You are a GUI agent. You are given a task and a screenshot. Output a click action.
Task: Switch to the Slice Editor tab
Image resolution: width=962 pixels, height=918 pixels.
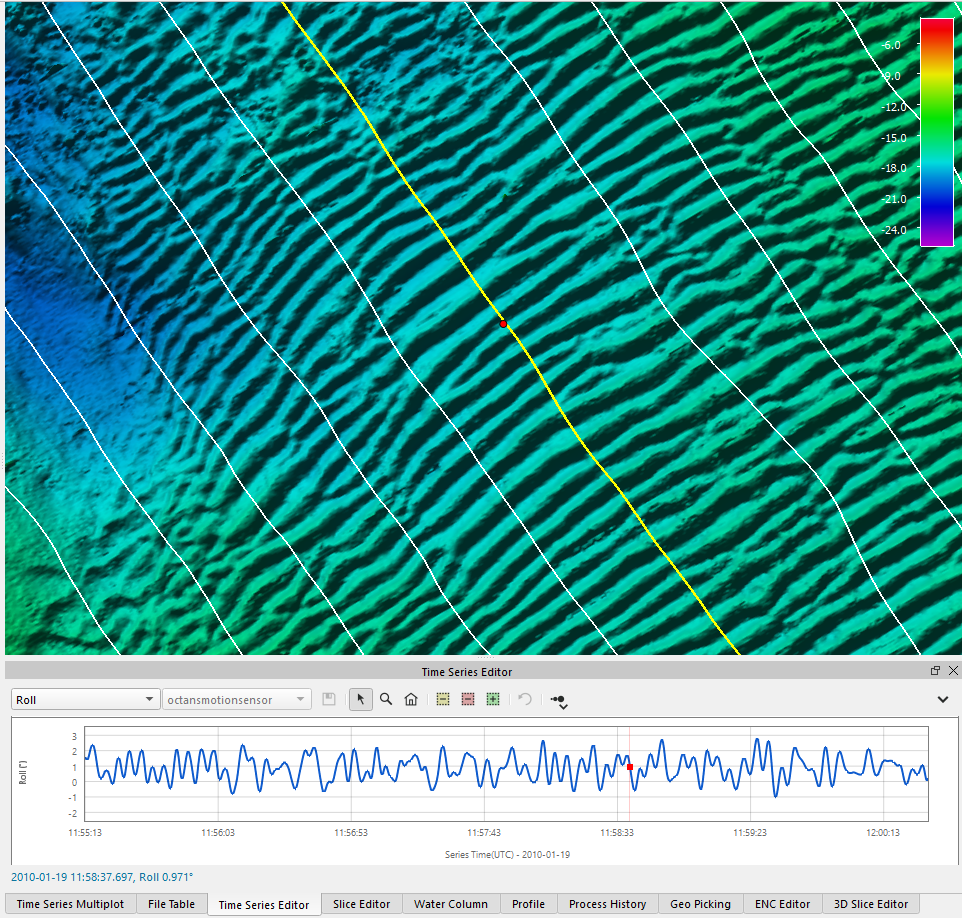tap(361, 904)
